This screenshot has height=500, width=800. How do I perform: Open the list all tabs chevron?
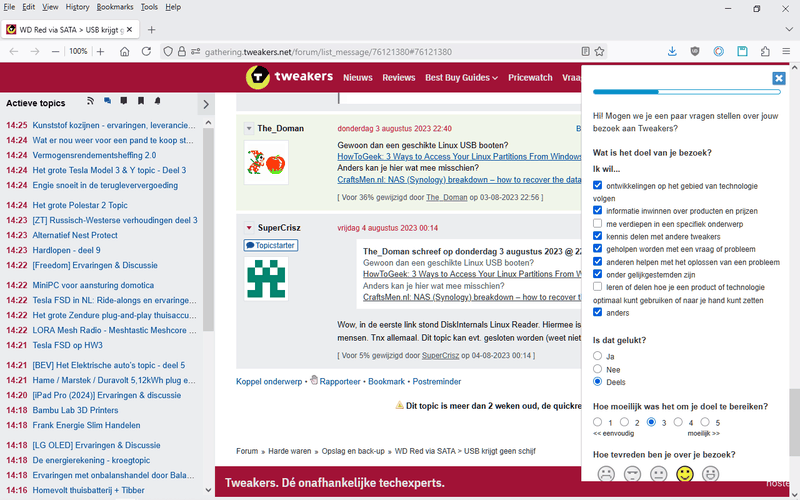[x=789, y=30]
